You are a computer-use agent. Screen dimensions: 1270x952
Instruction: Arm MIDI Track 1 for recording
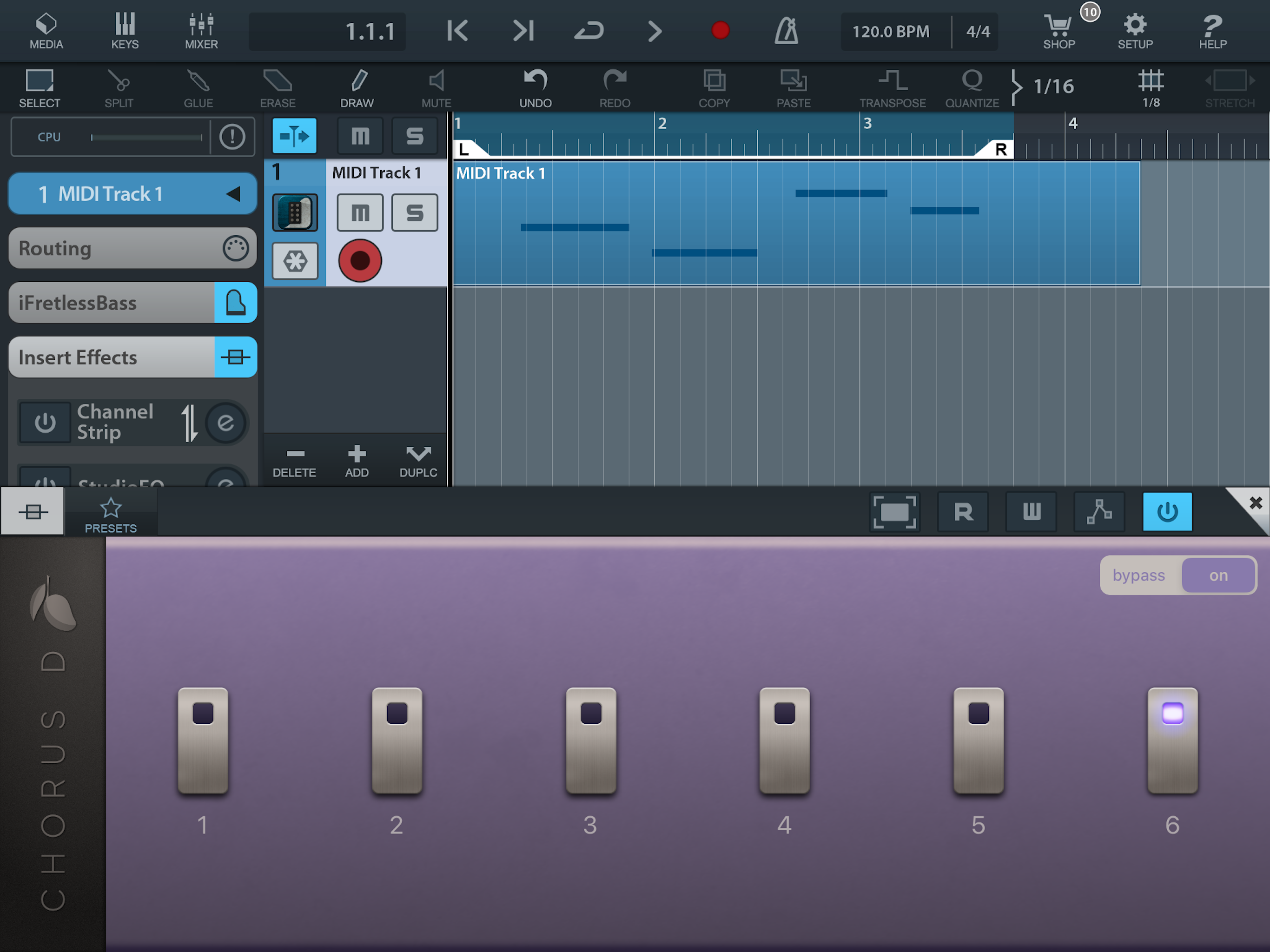pos(360,261)
